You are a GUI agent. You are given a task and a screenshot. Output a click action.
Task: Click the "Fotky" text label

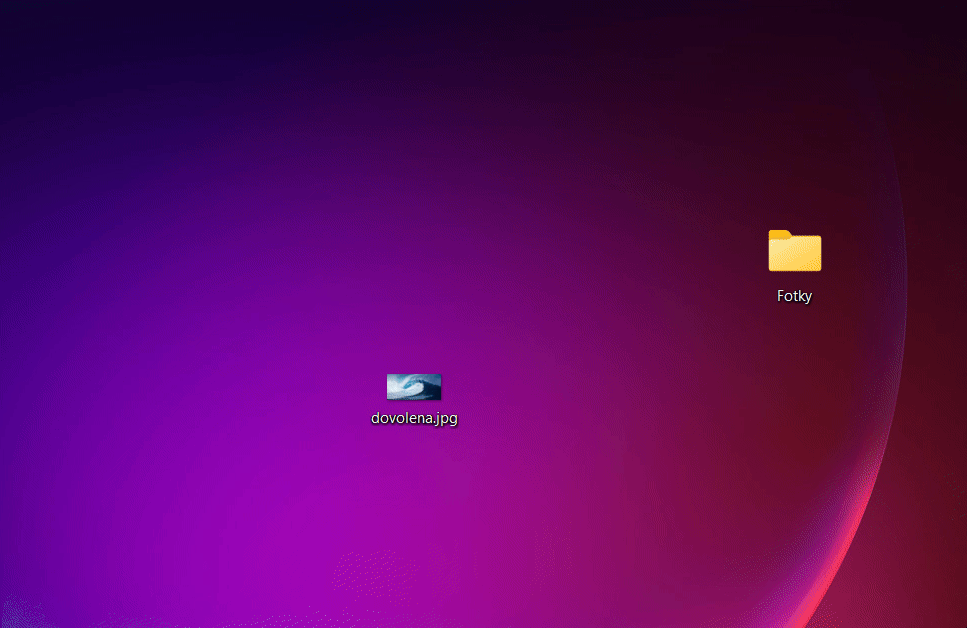[794, 296]
